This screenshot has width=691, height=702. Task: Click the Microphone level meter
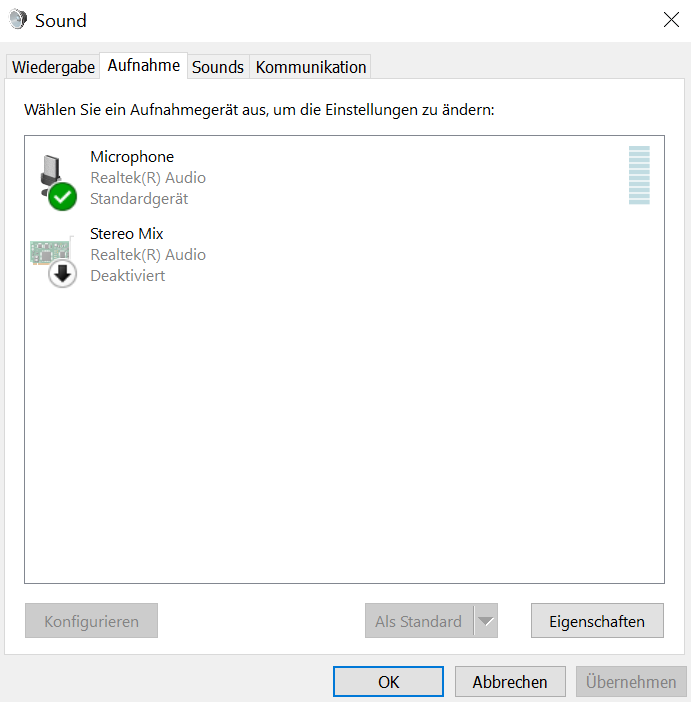click(x=639, y=175)
